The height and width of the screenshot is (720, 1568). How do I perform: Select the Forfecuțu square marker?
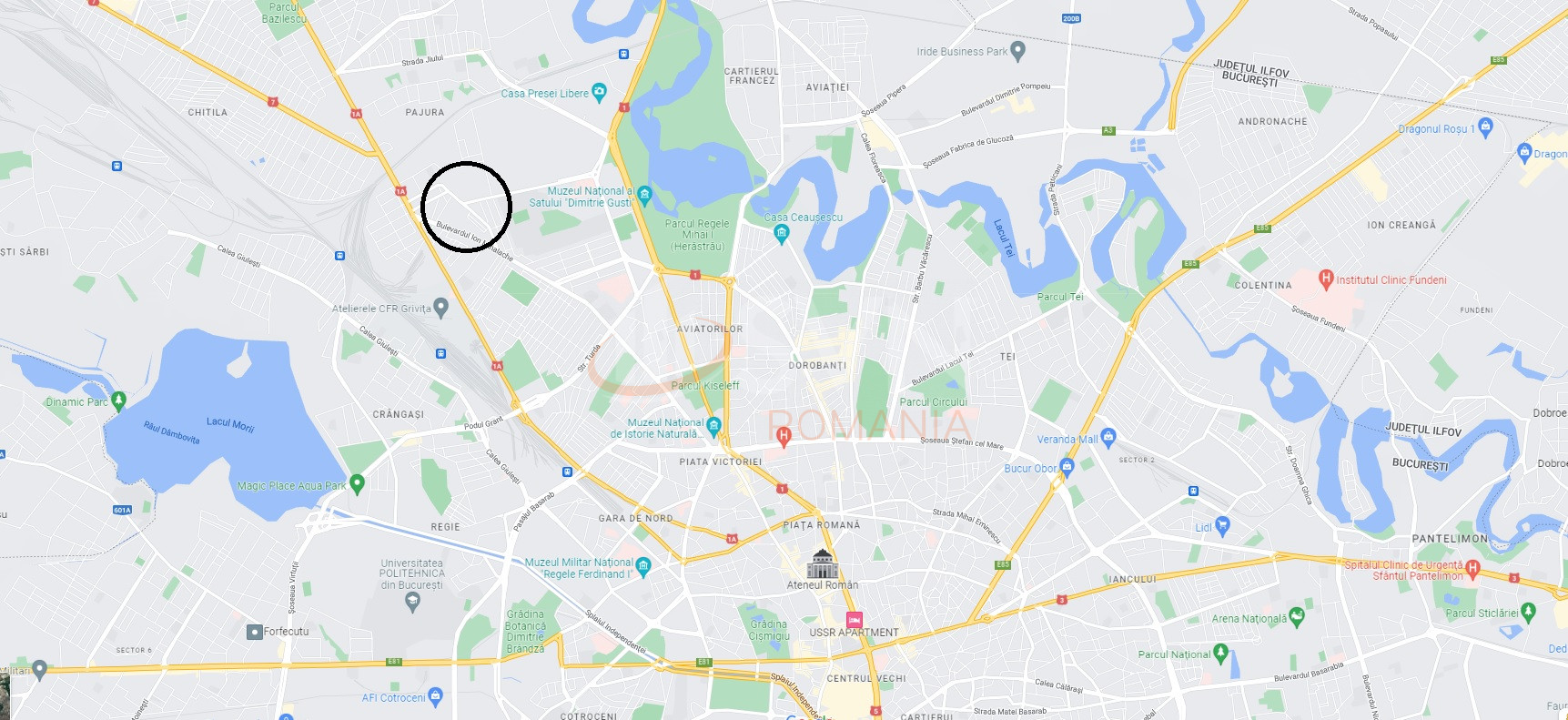click(x=255, y=632)
